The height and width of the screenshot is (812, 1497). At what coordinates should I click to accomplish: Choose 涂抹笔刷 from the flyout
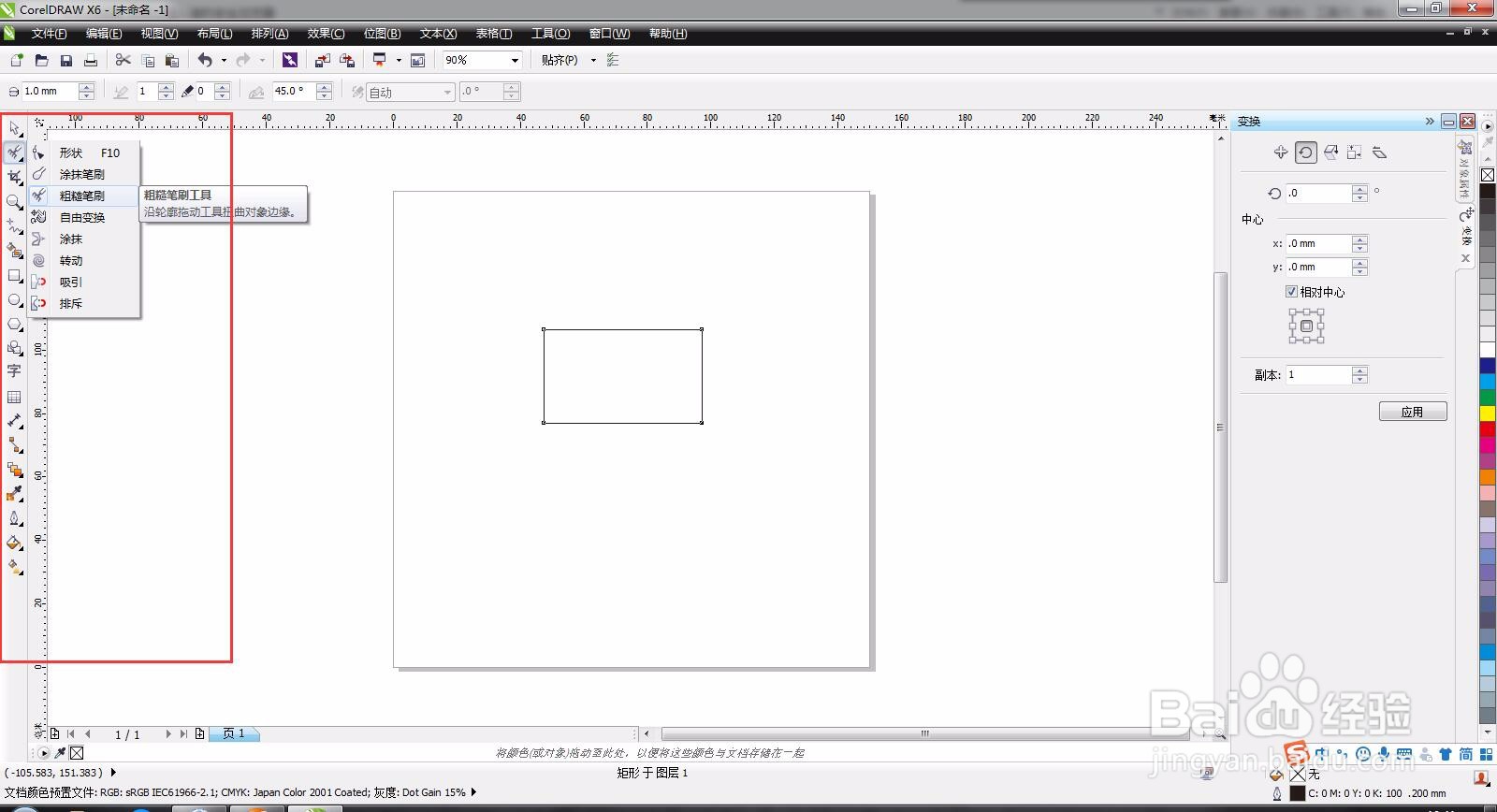pyautogui.click(x=84, y=174)
